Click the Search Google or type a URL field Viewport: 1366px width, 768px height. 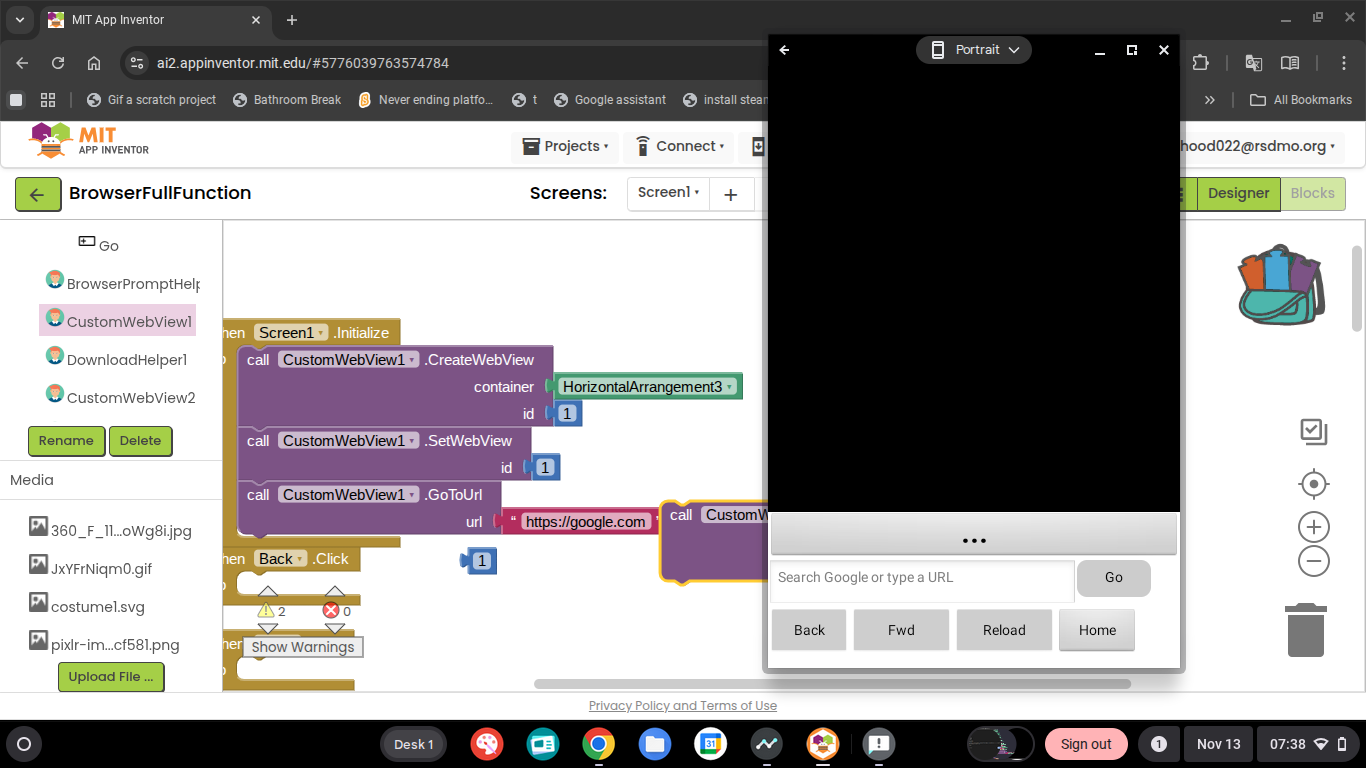tap(921, 578)
